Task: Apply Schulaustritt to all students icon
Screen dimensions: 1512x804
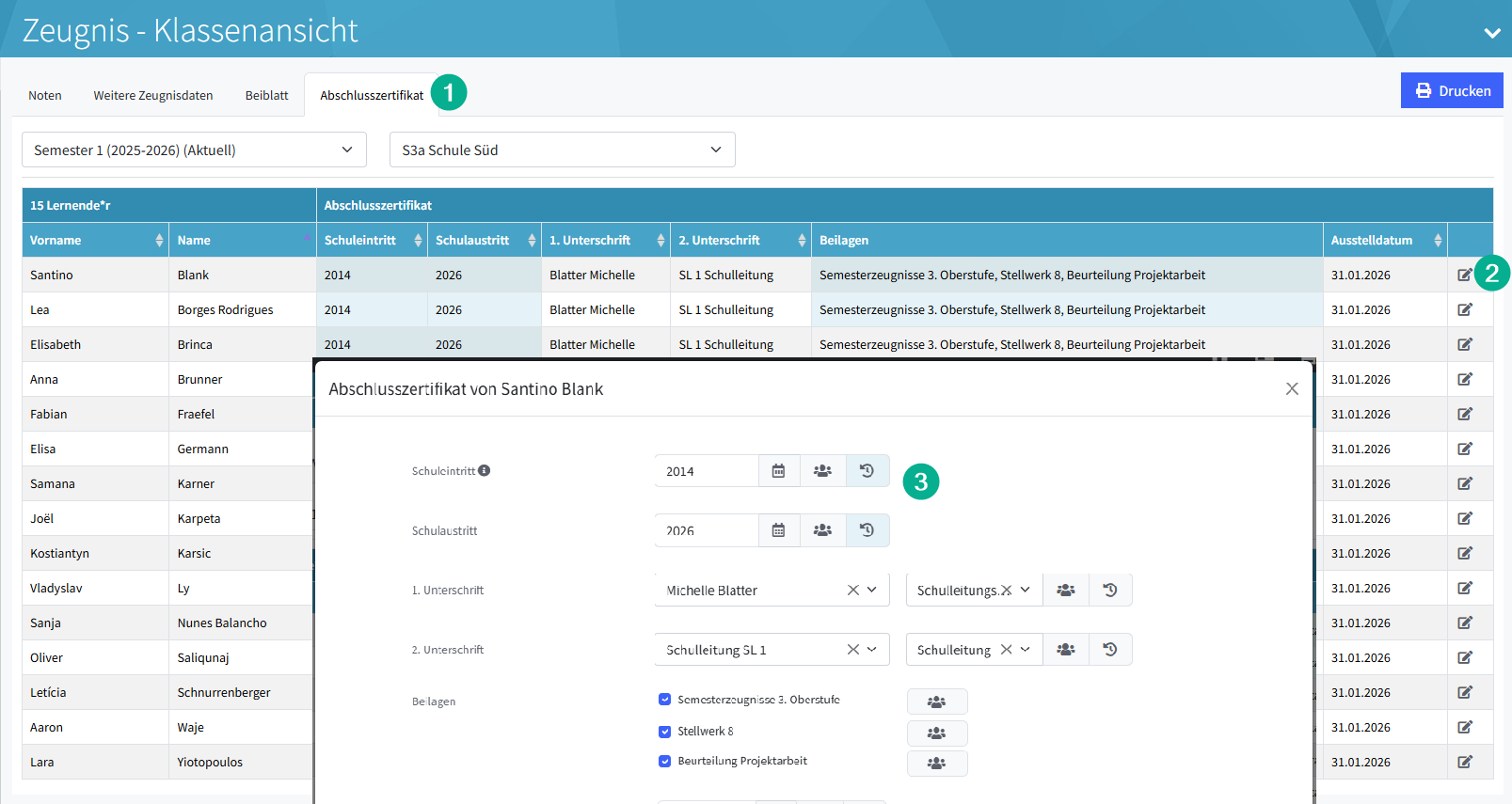Action: point(822,530)
